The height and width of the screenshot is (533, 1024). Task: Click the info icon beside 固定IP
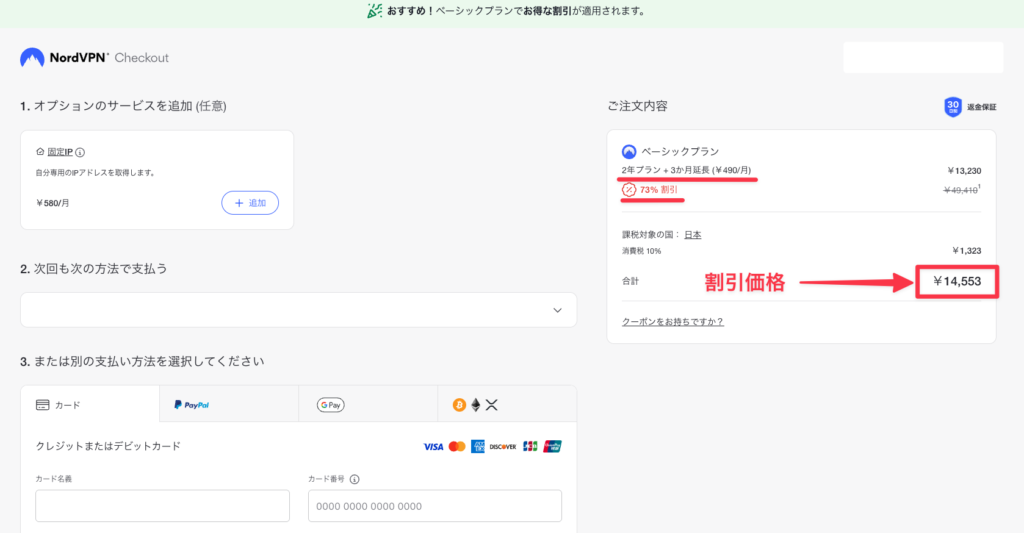(x=80, y=152)
